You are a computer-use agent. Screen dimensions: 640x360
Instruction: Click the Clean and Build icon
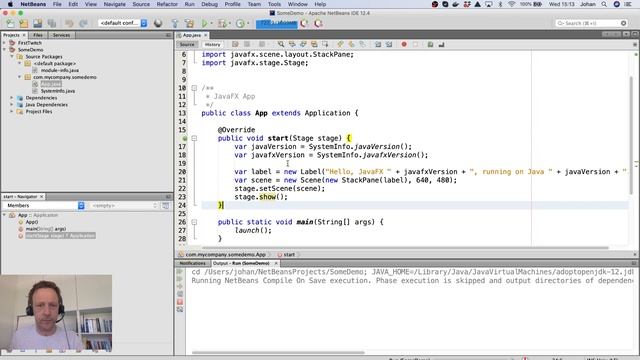(189, 23)
